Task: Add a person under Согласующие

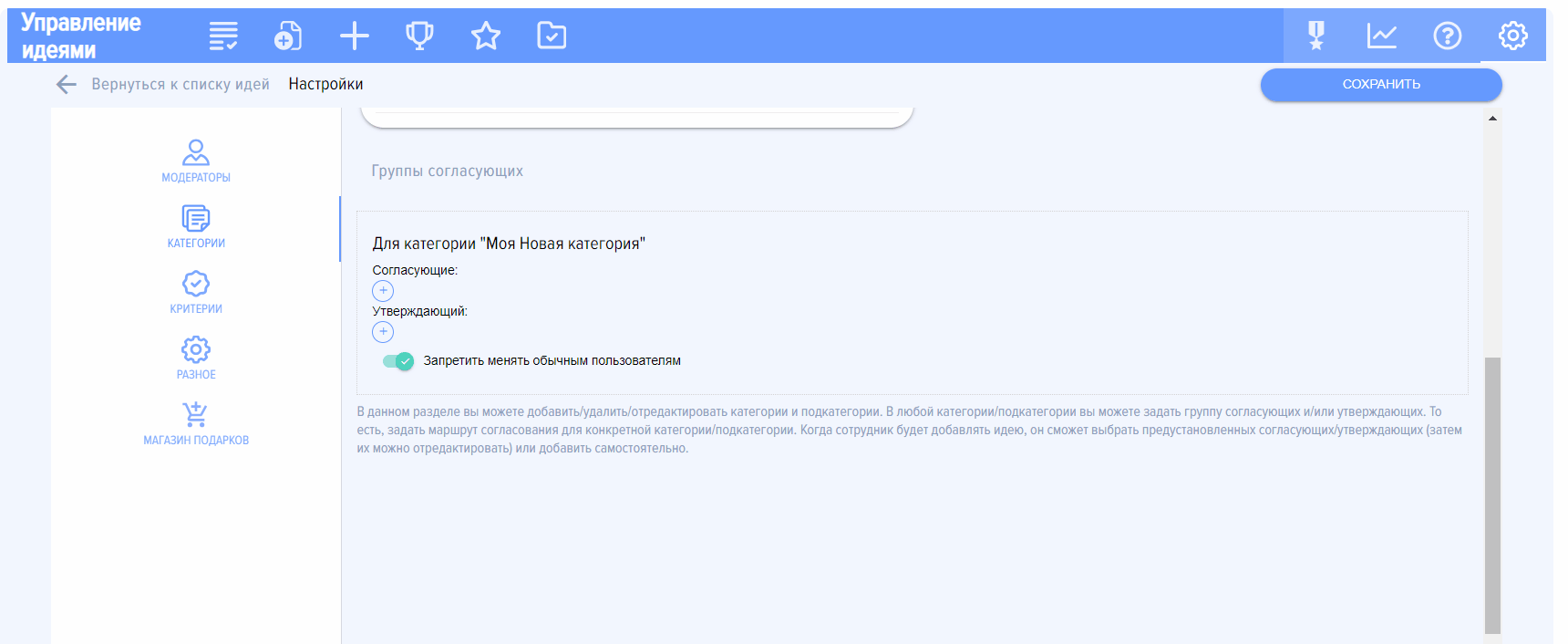Action: click(383, 291)
